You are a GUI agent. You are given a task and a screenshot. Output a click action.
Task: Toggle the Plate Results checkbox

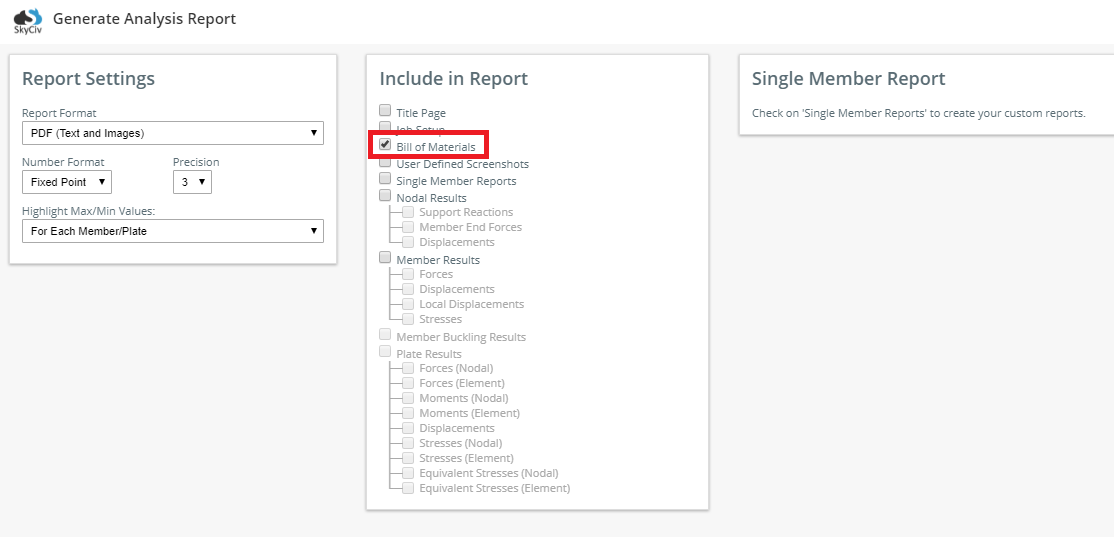click(x=385, y=351)
